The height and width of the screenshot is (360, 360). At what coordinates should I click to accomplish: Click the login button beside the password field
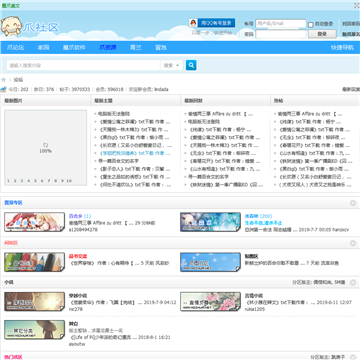tap(322, 34)
